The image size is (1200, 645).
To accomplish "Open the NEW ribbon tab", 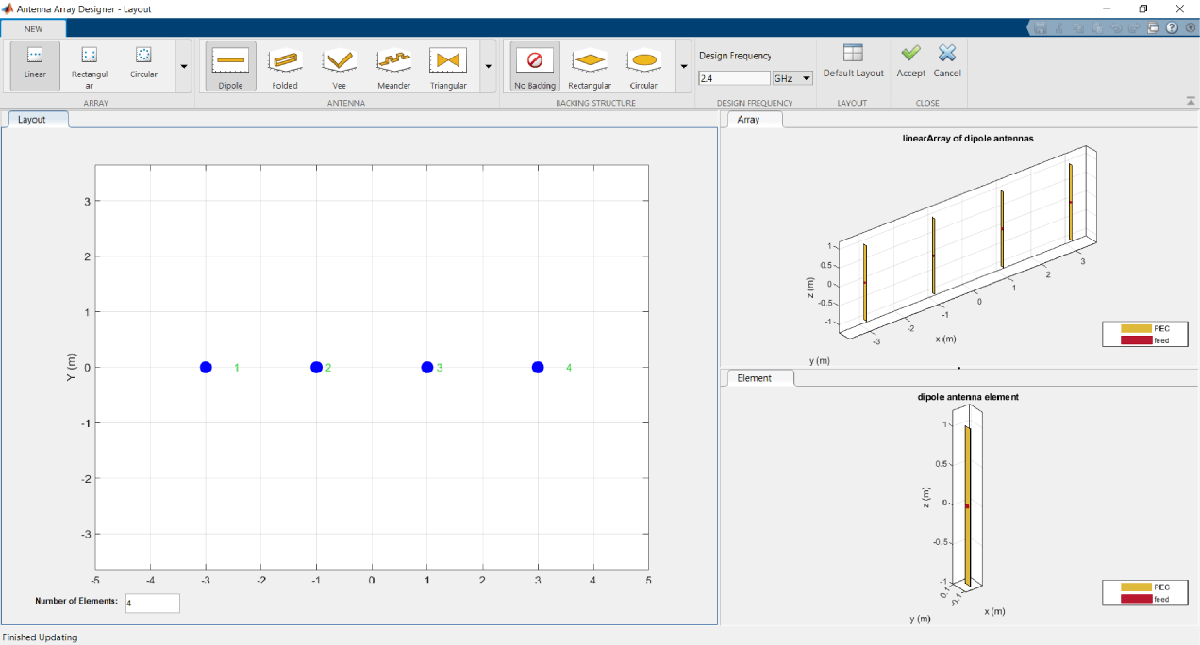I will [34, 29].
